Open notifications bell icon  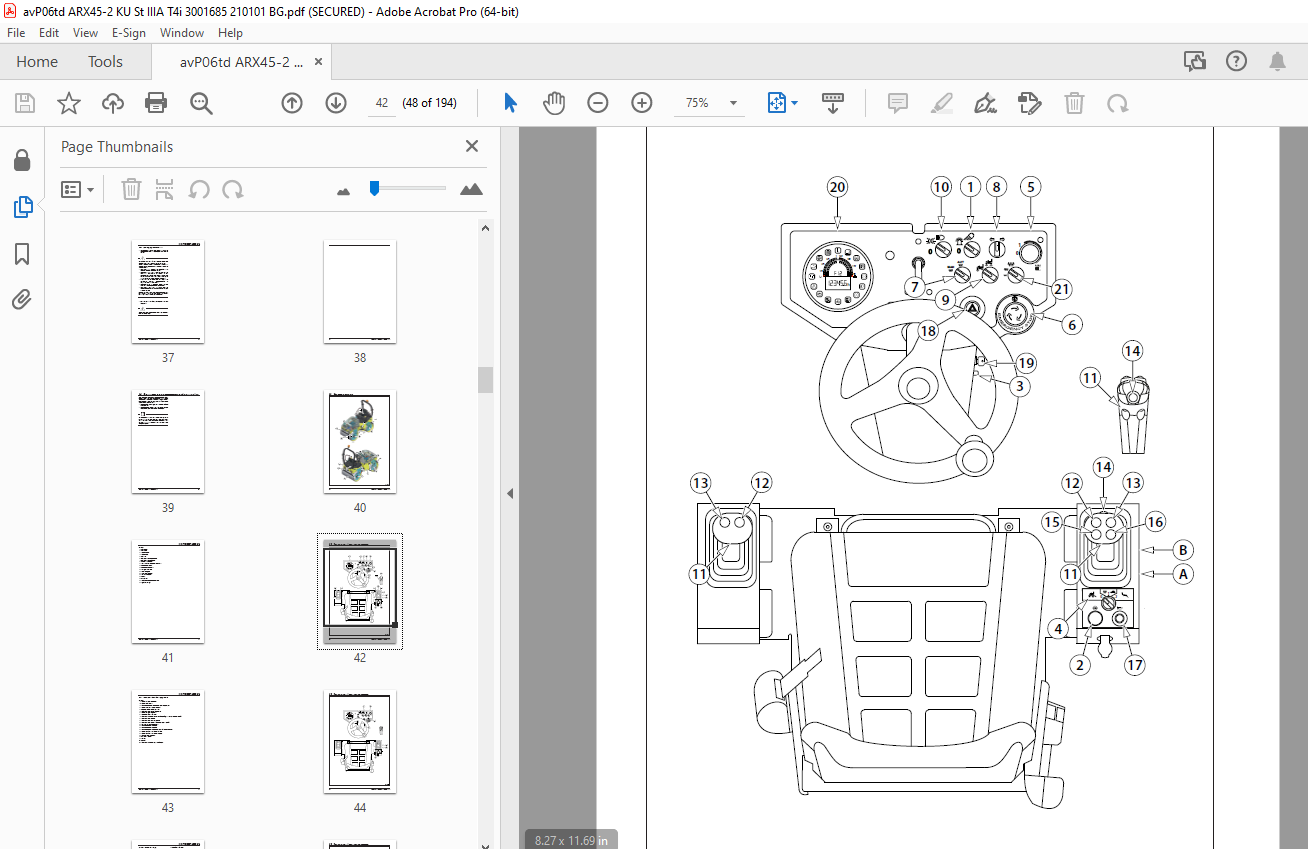click(1278, 62)
